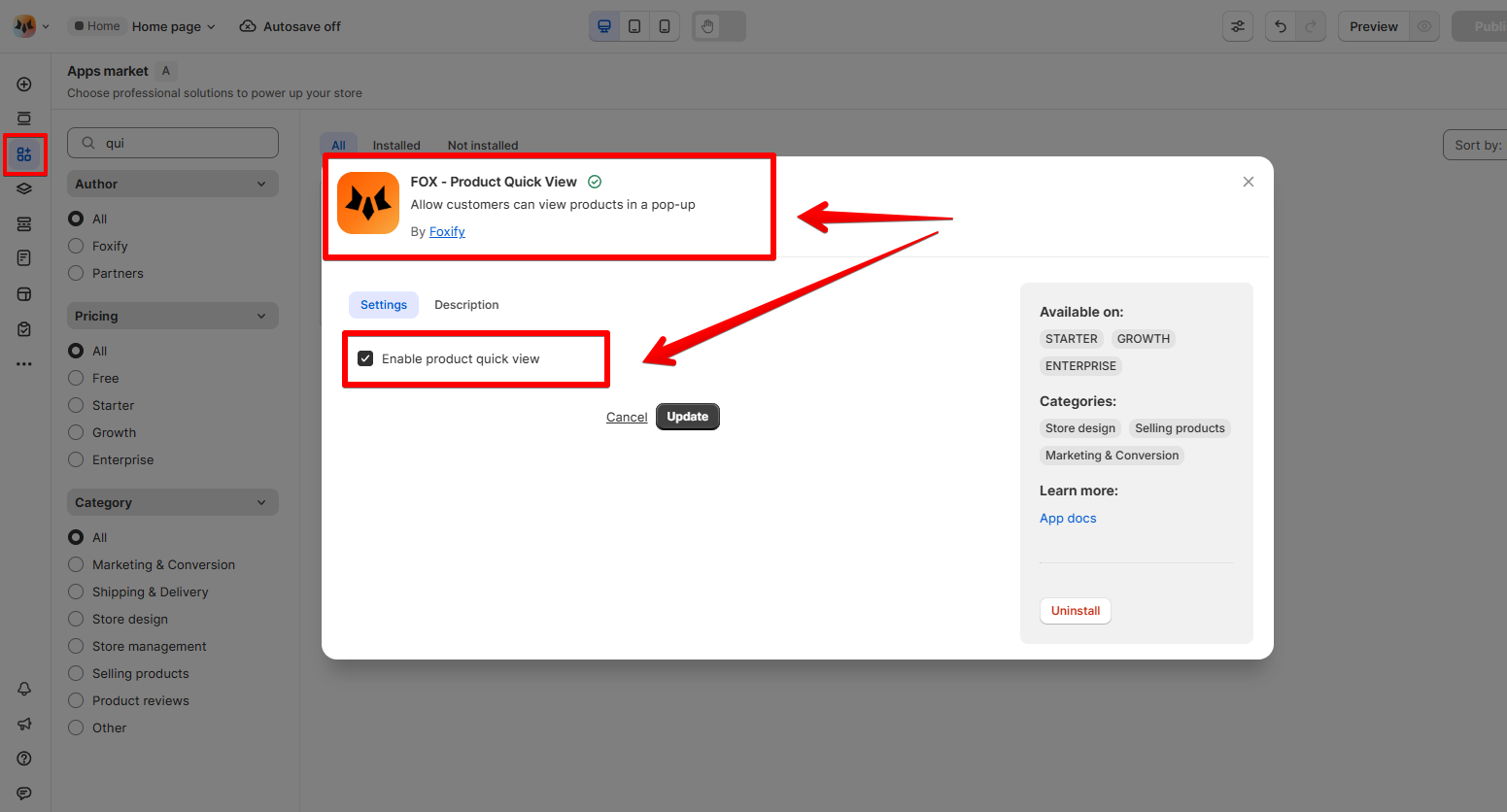The width and height of the screenshot is (1507, 812).
Task: Open the clipboard checkmark icon in sidebar
Action: click(24, 329)
